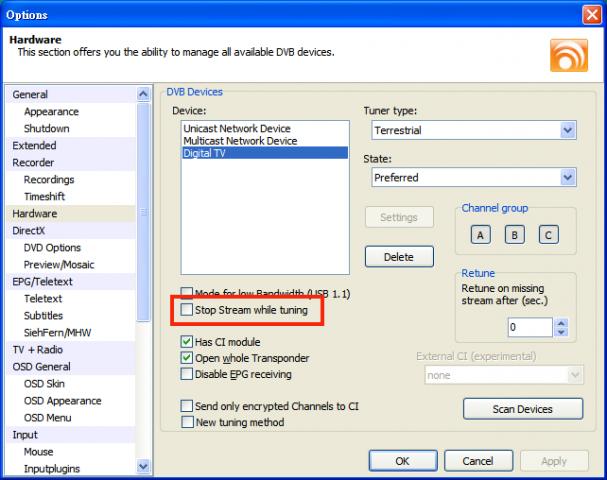Tick the New tuning method checkbox
This screenshot has width=607, height=480.
pos(187,422)
